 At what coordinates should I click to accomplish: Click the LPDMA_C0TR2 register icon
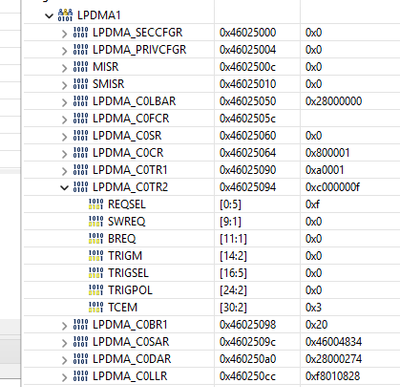coord(80,187)
